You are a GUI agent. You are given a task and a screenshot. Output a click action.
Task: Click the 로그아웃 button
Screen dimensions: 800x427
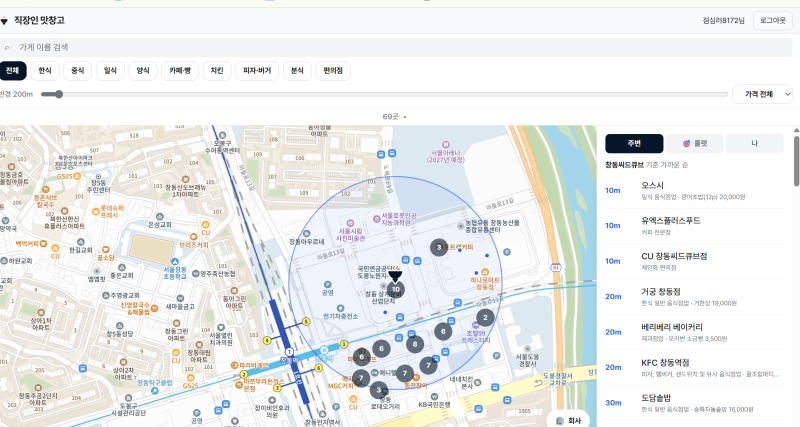click(772, 21)
